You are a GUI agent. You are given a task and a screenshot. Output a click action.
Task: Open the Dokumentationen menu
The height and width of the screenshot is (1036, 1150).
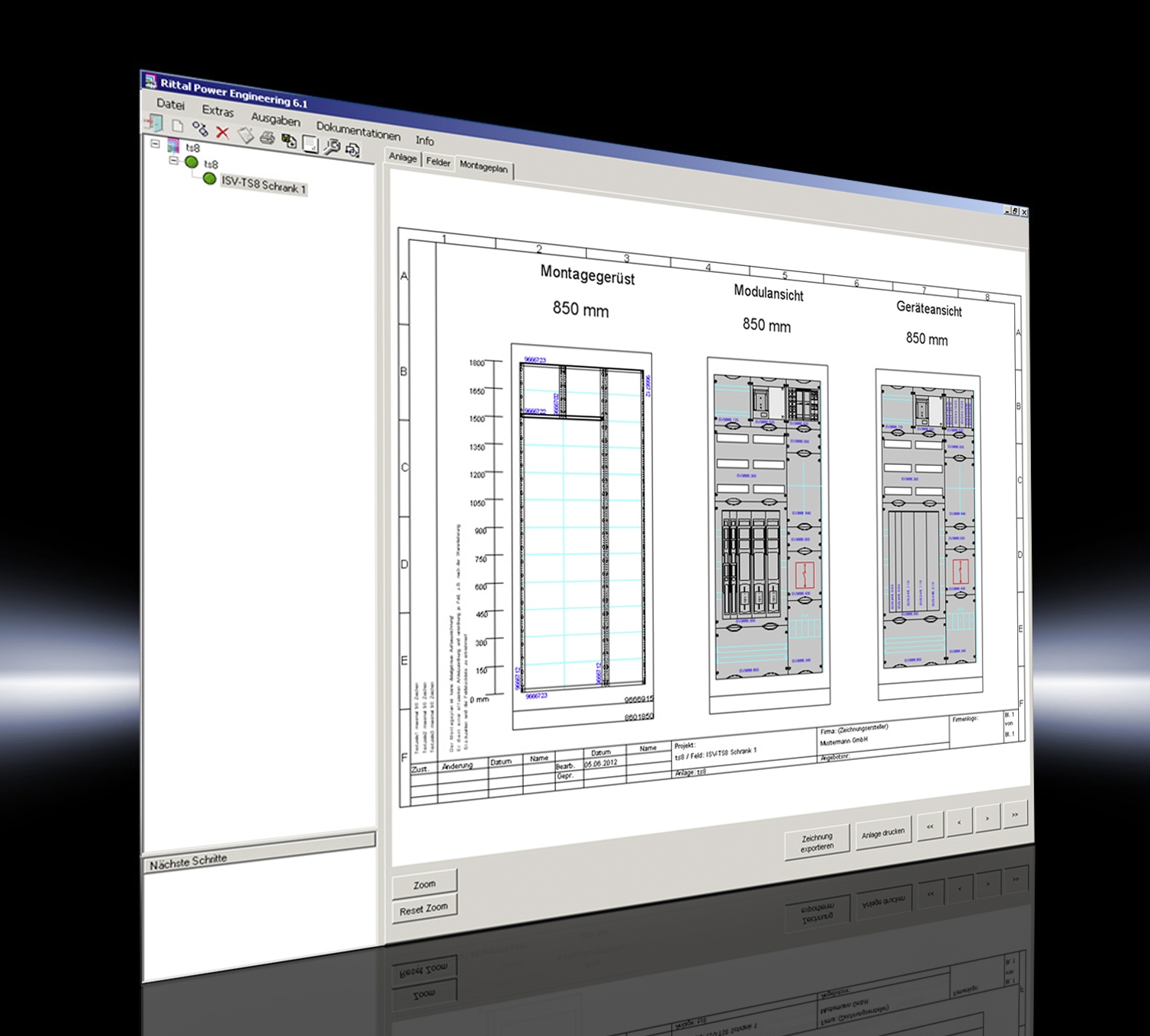point(358,131)
